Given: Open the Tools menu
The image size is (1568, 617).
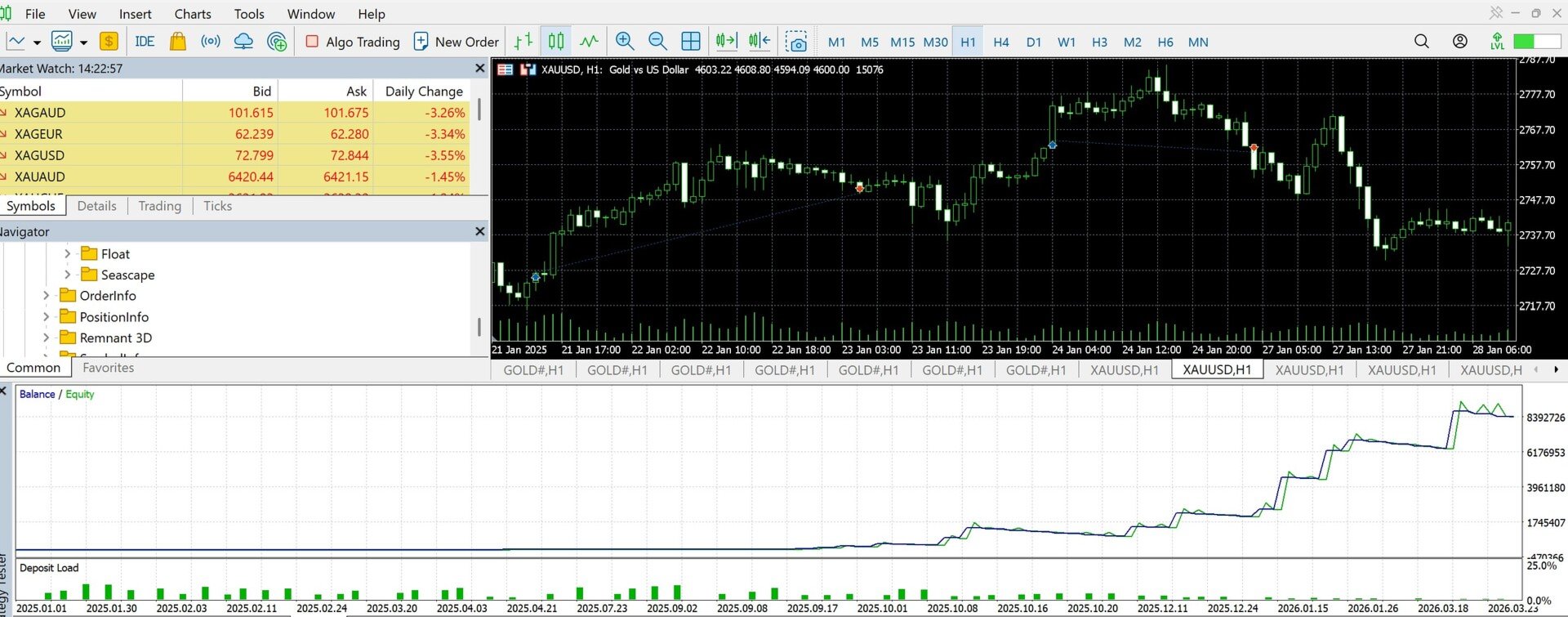Looking at the screenshot, I should click(x=249, y=14).
